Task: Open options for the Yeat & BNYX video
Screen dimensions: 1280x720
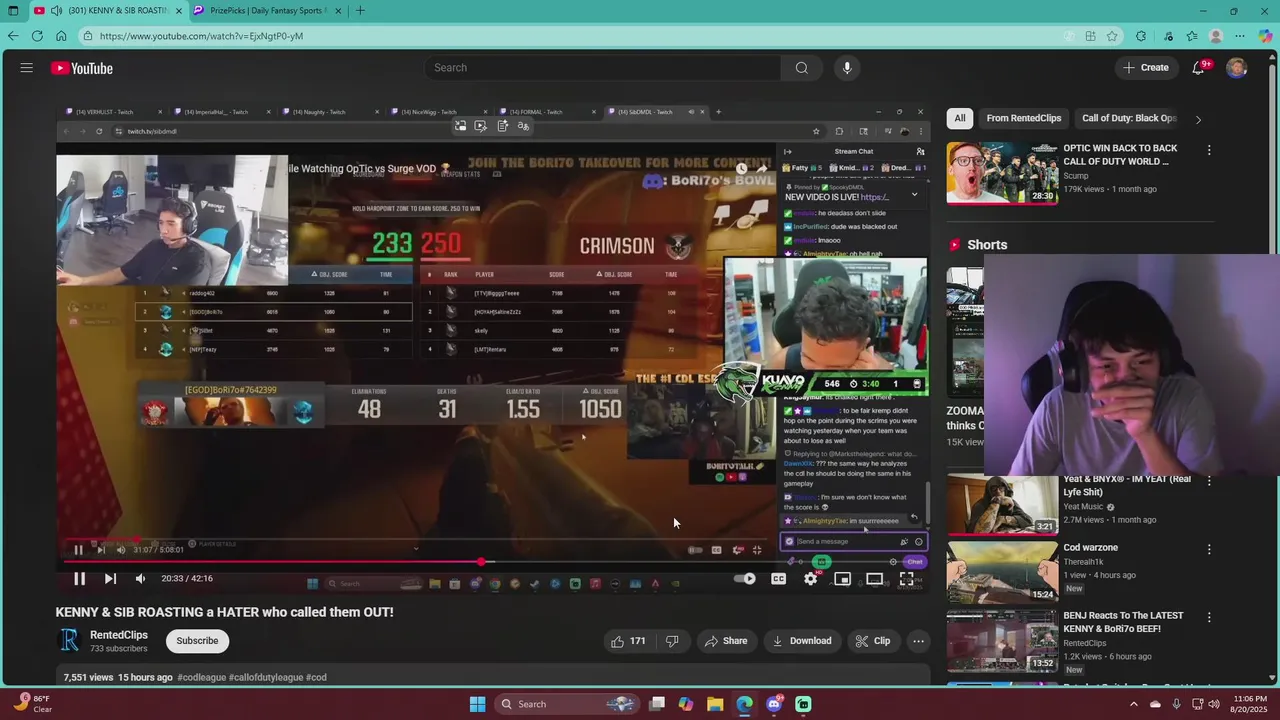Action: click(1209, 481)
